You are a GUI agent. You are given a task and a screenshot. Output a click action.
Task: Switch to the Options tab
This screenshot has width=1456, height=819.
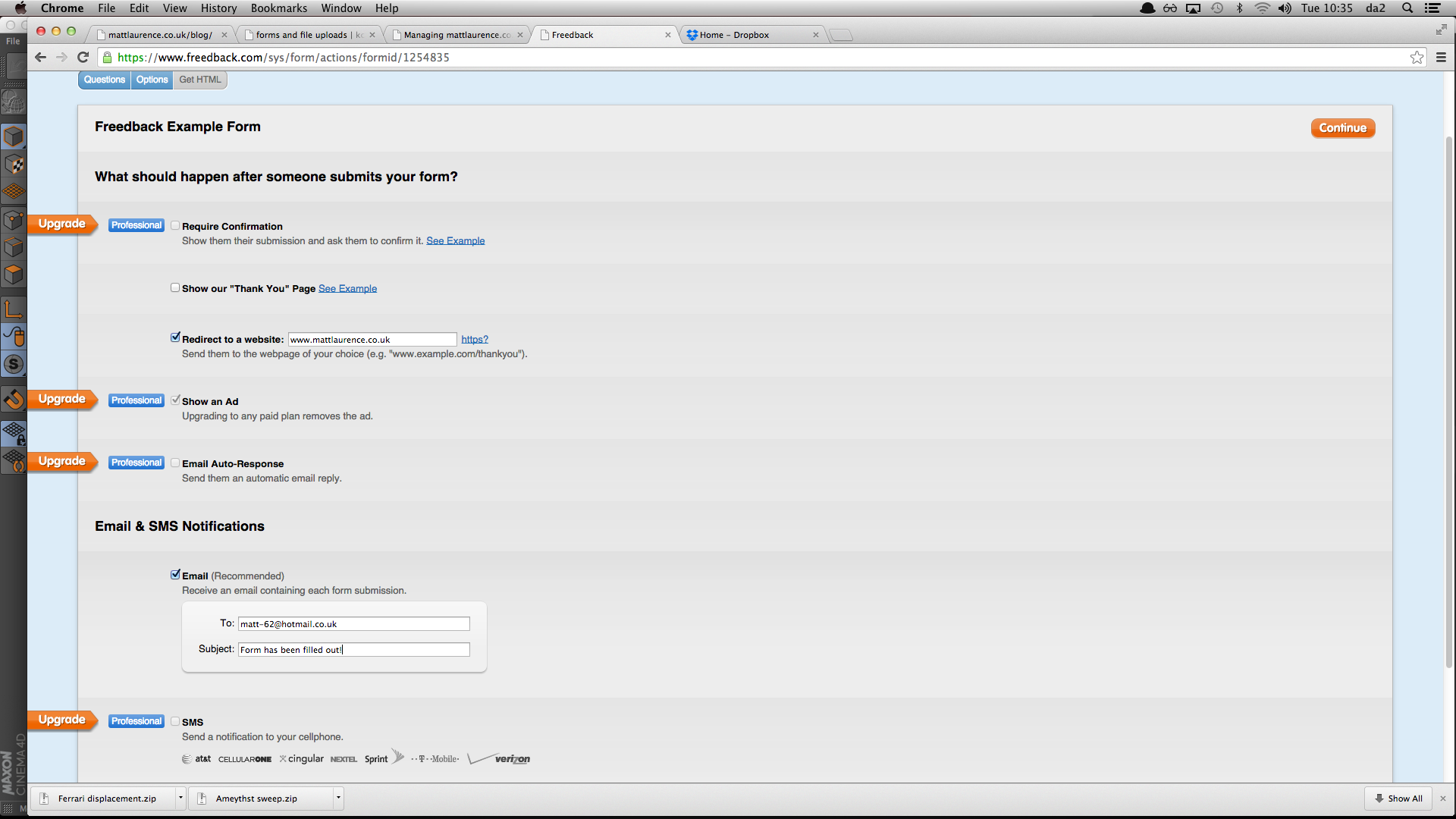[x=152, y=80]
